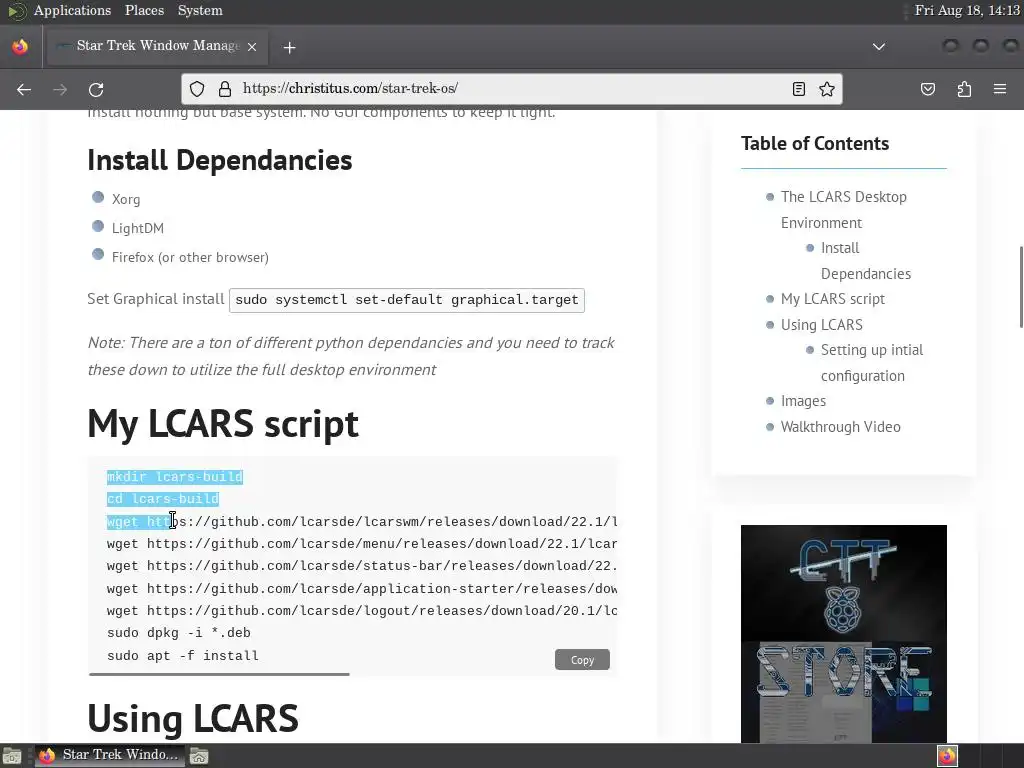Image resolution: width=1024 pixels, height=768 pixels.
Task: Click the code block horizontal scrollbar
Action: 219,674
